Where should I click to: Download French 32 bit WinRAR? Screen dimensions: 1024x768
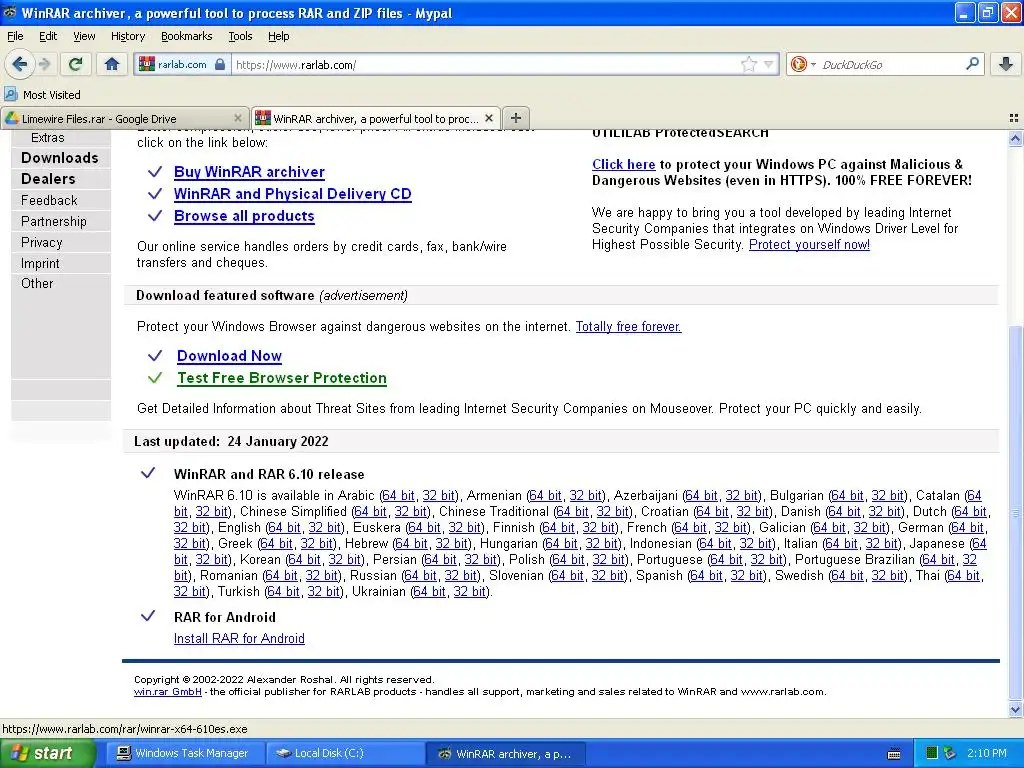pos(731,527)
